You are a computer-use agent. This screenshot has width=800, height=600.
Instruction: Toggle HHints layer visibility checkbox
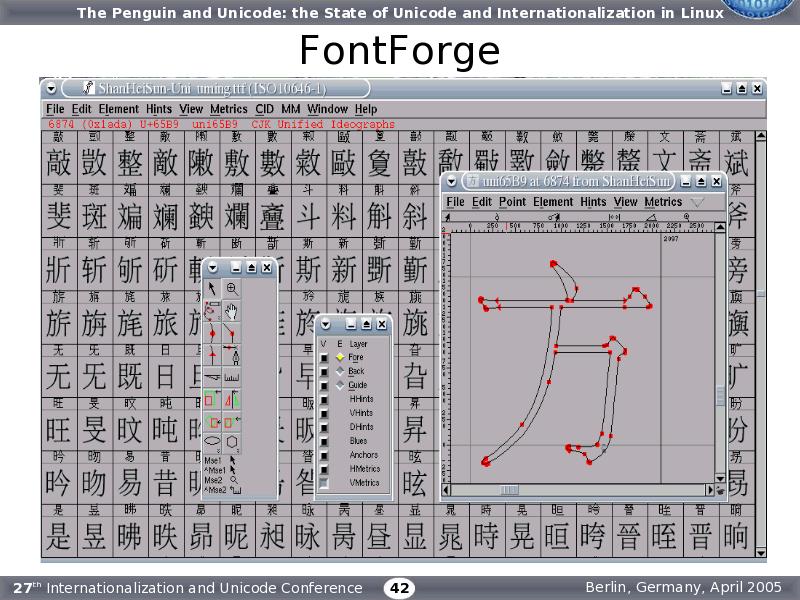click(x=323, y=399)
